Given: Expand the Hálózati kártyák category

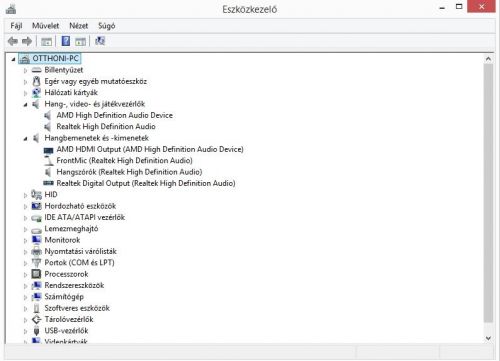Looking at the screenshot, I should point(25,93).
